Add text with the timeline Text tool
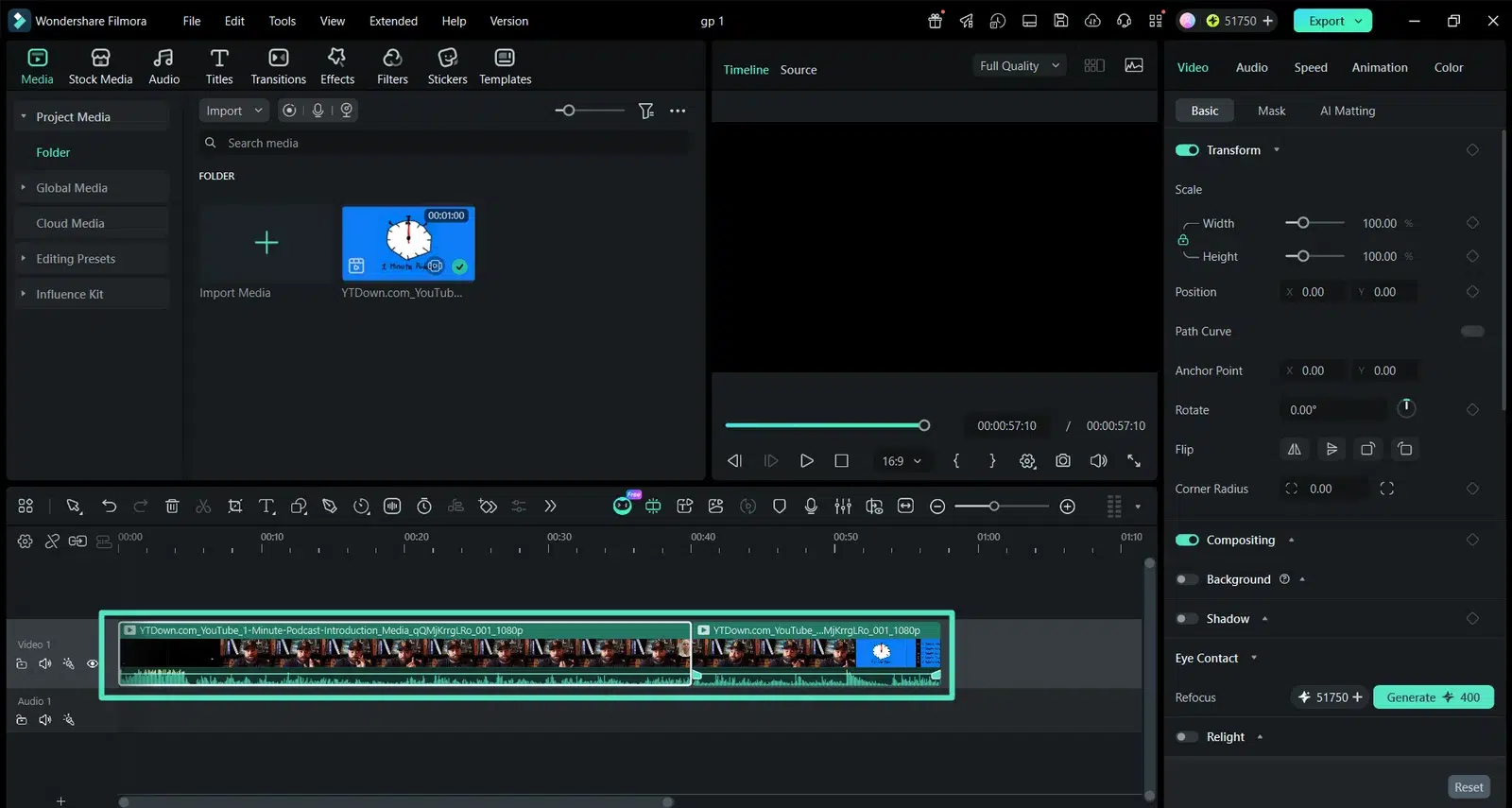1512x808 pixels. click(x=267, y=507)
